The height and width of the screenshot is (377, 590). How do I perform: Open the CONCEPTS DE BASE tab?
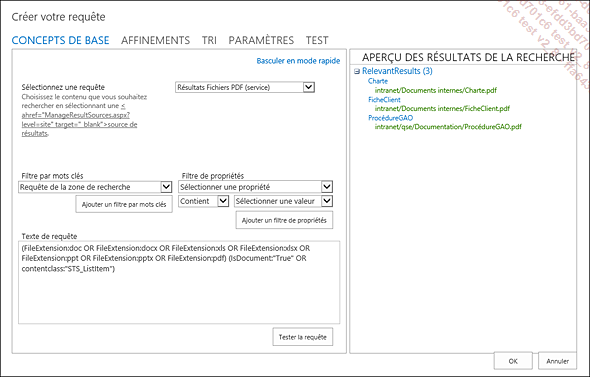click(60, 40)
